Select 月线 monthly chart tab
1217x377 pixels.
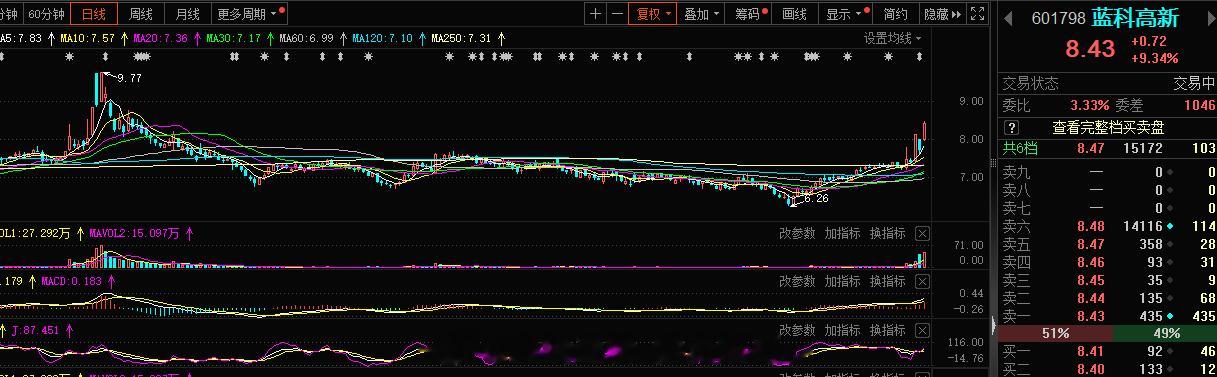click(187, 14)
